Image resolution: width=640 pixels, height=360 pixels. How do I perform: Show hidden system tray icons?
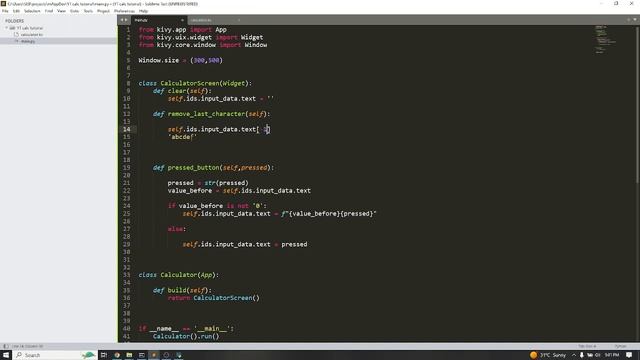click(573, 355)
